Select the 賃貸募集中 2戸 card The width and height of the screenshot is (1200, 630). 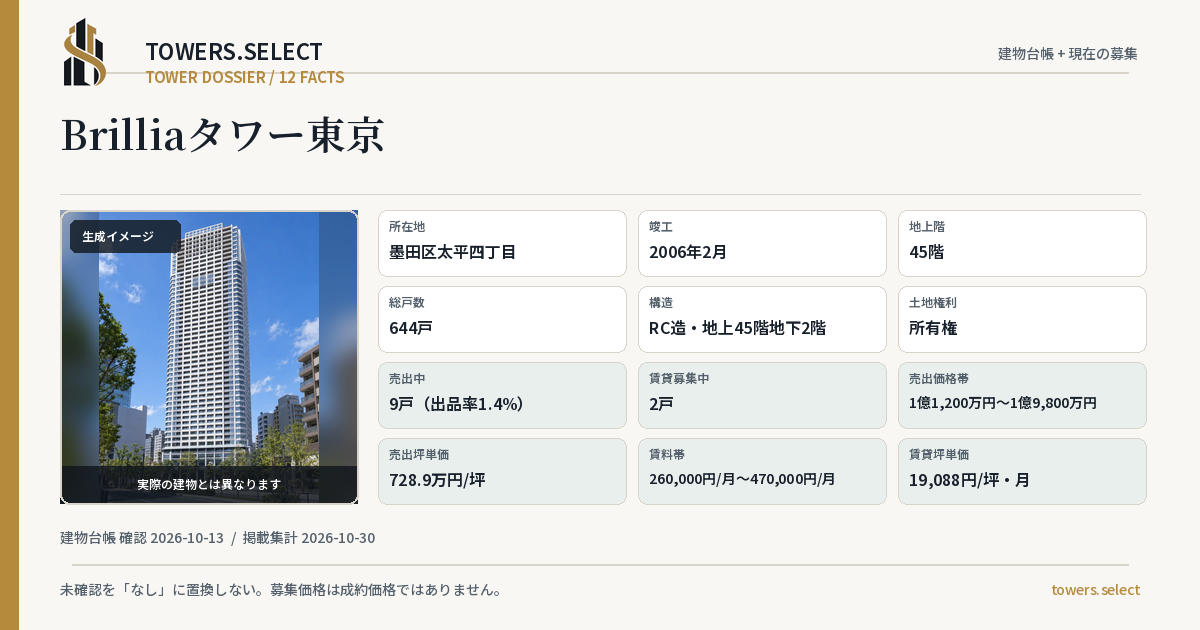point(762,395)
